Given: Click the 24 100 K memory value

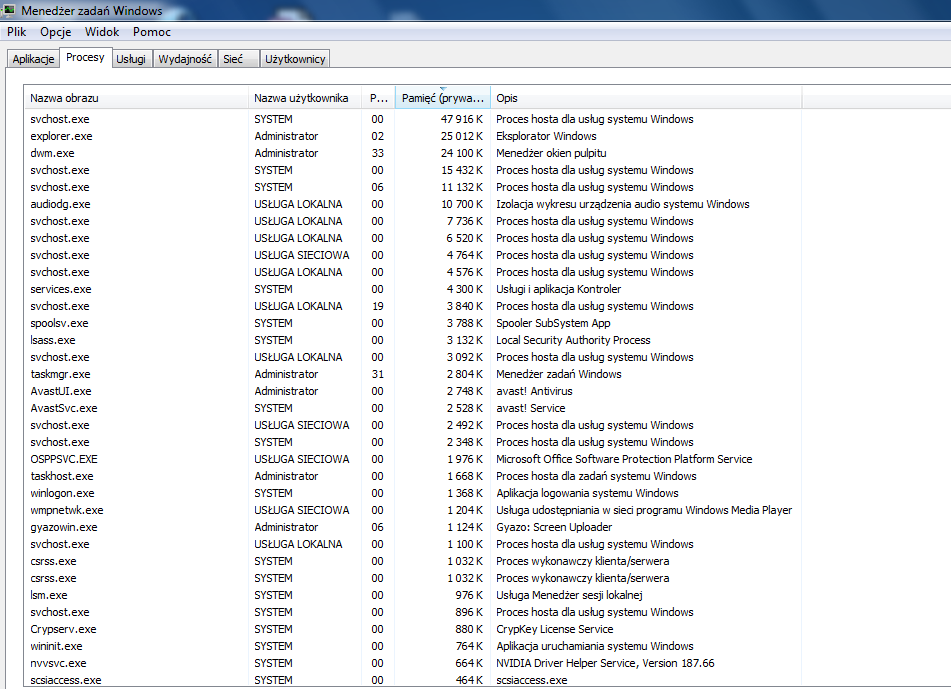Looking at the screenshot, I should coord(462,153).
